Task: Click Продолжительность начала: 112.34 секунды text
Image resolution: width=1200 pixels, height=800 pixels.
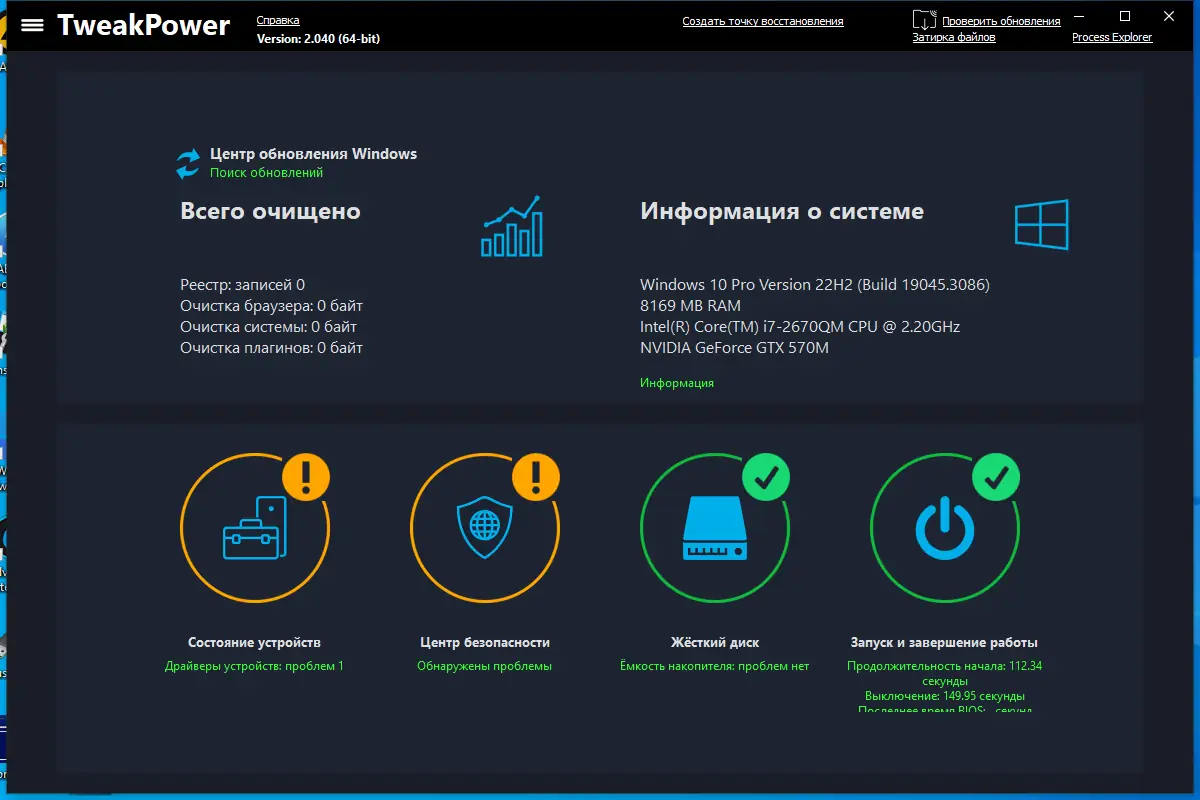Action: (944, 673)
